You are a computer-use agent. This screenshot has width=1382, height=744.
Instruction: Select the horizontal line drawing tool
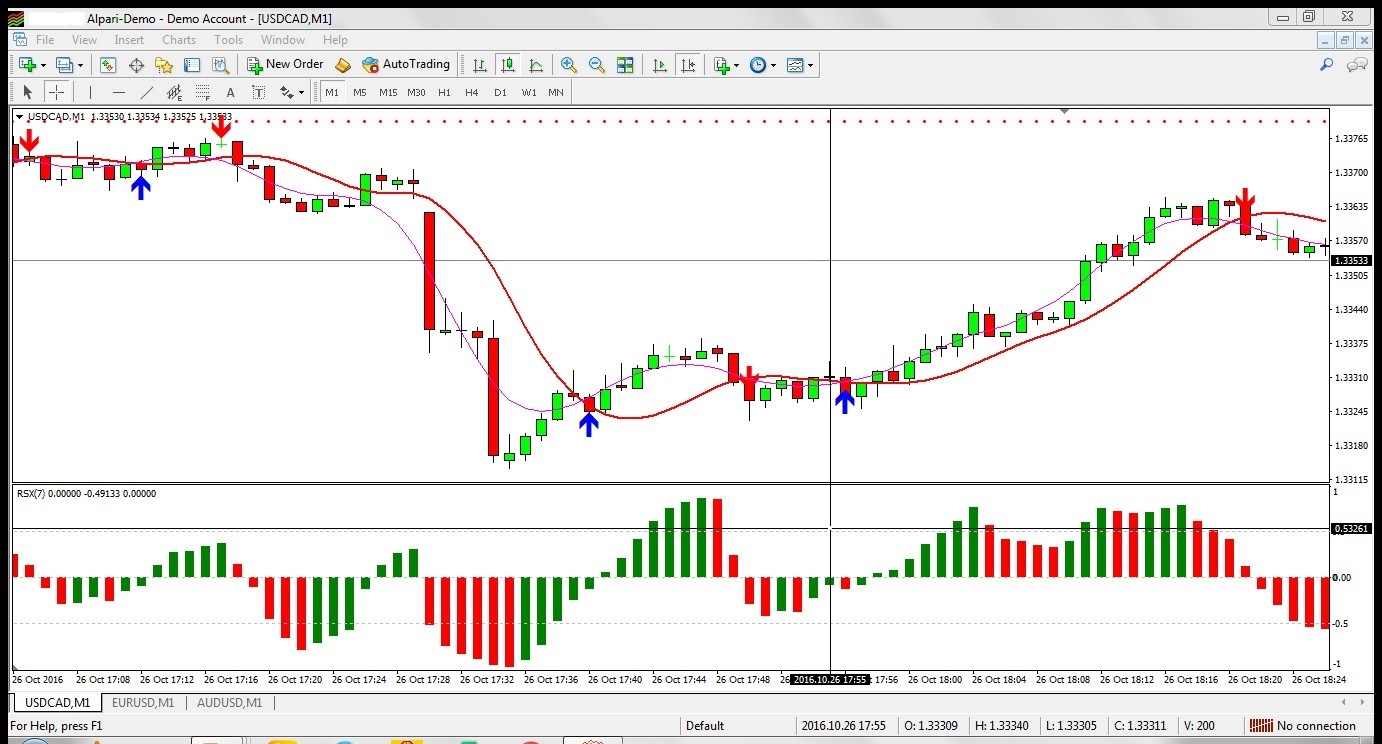coord(118,92)
